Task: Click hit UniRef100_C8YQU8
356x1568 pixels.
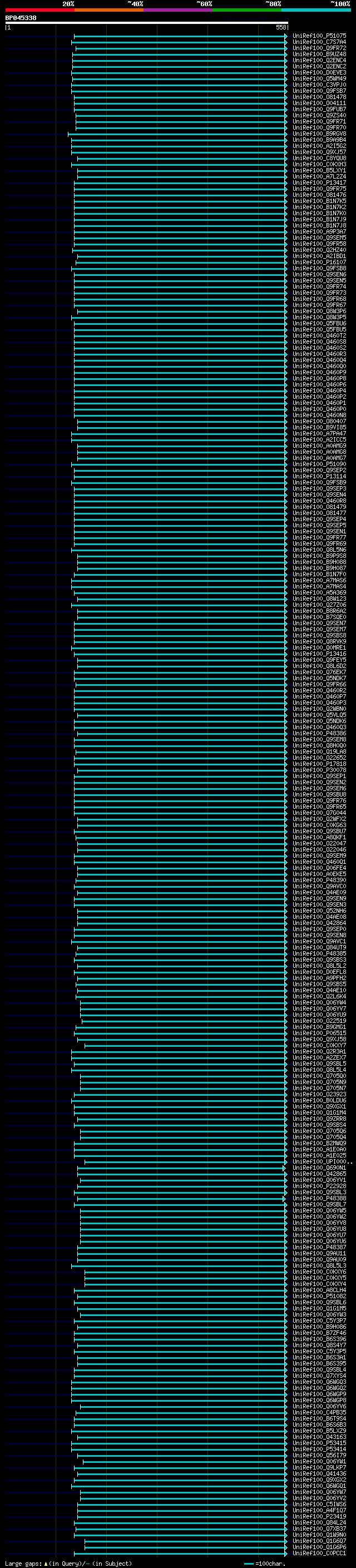Action: (319, 159)
